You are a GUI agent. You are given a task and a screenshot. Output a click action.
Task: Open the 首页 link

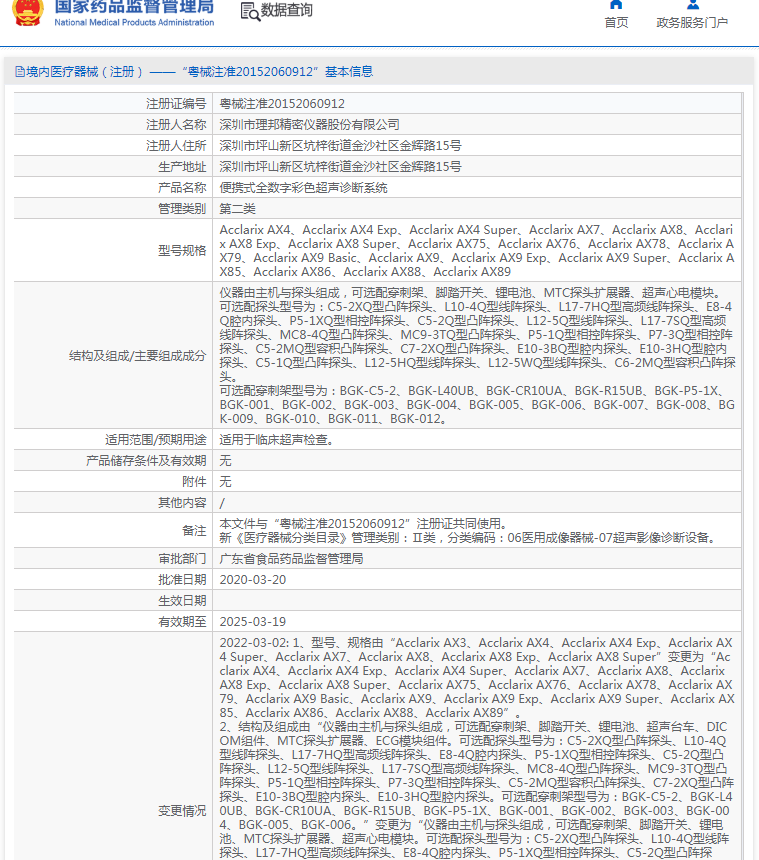click(x=616, y=22)
